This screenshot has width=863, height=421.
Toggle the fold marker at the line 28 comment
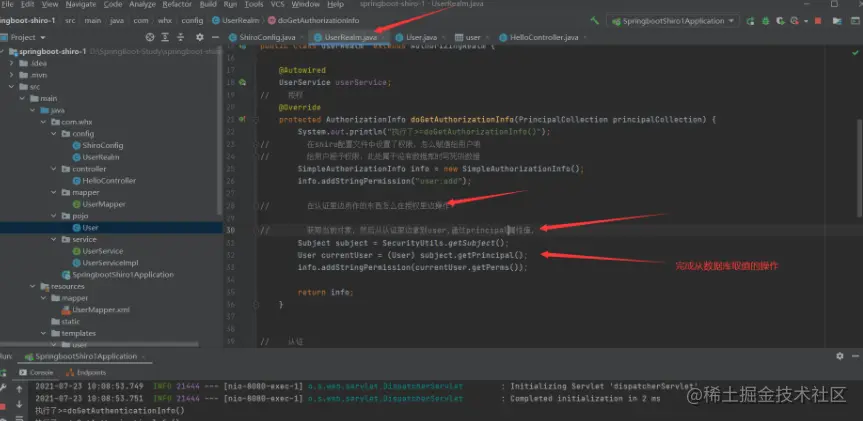pyautogui.click(x=256, y=206)
